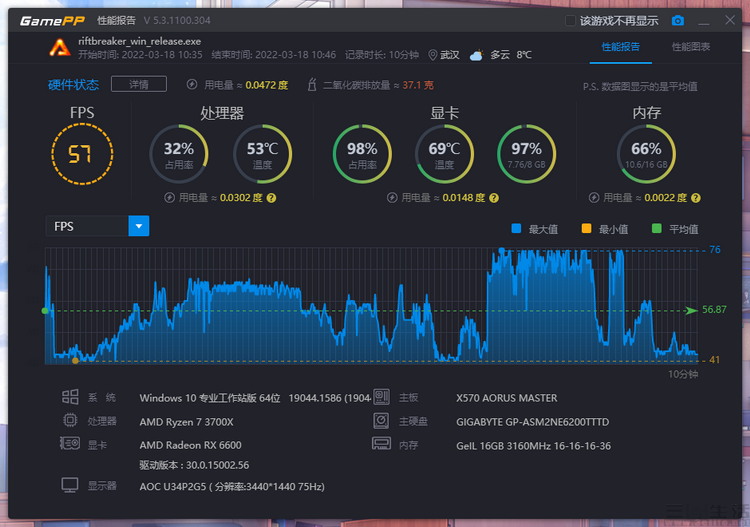This screenshot has width=750, height=527.
Task: Switch to the 性能图表 tab
Action: pos(691,46)
